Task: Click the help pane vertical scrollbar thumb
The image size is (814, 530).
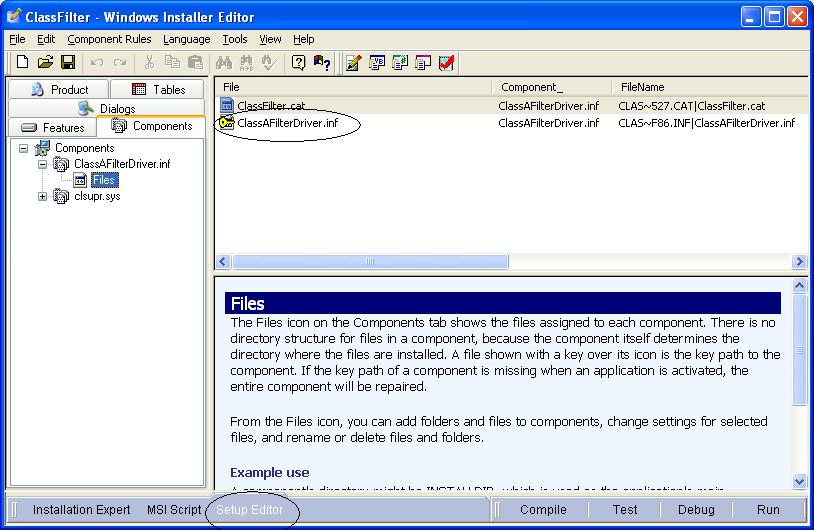Action: point(799,350)
